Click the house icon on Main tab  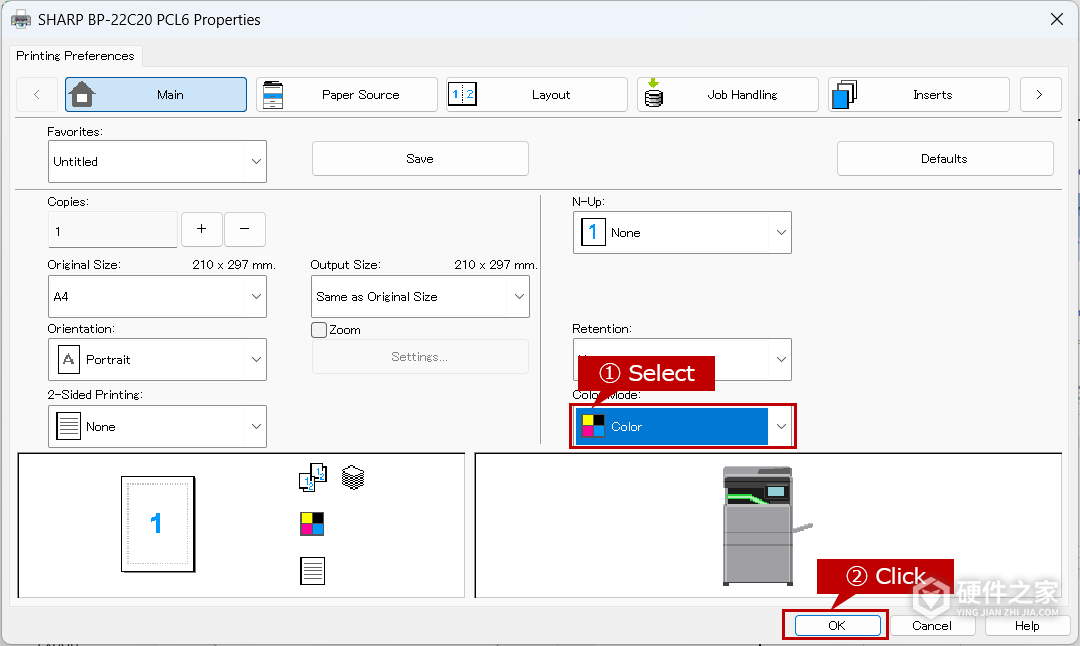tap(82, 94)
